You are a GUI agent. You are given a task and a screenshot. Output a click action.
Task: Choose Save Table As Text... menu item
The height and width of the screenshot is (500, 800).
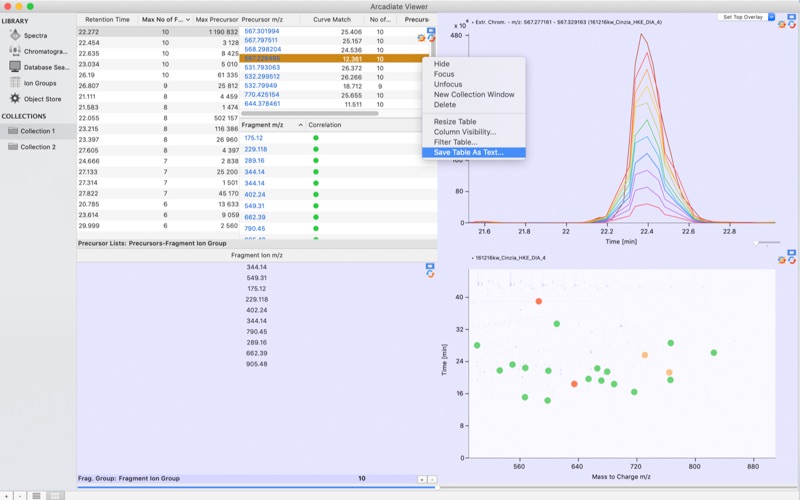(x=473, y=152)
